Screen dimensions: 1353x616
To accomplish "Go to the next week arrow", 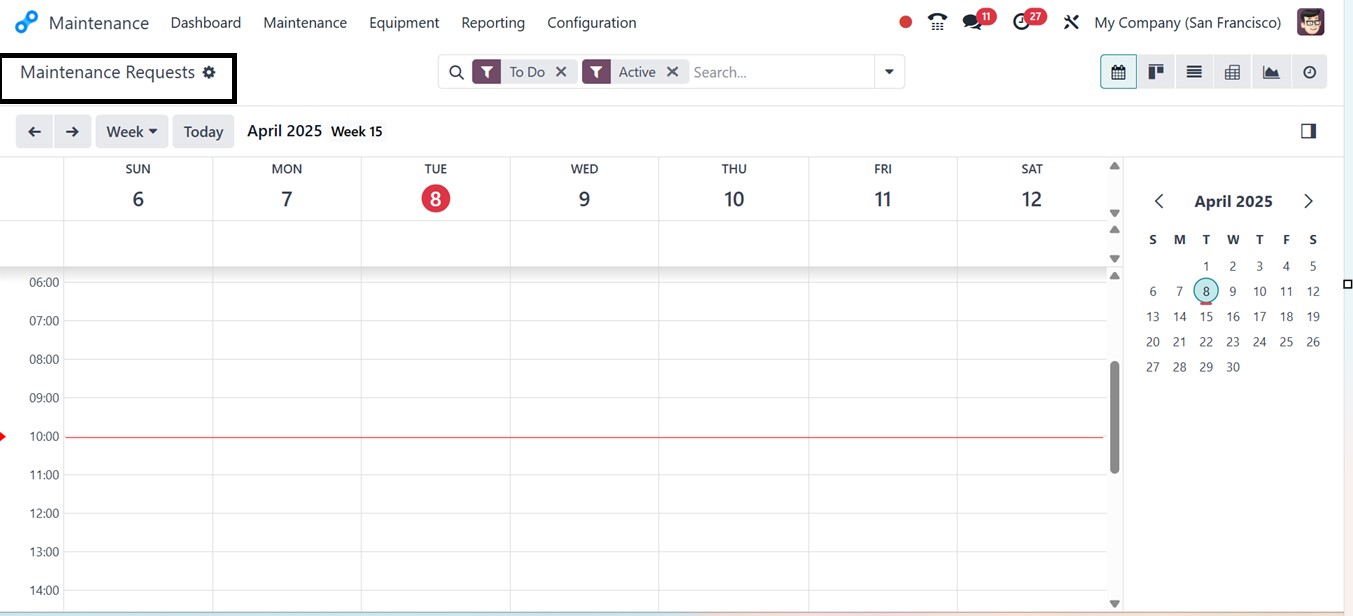I will pos(72,131).
